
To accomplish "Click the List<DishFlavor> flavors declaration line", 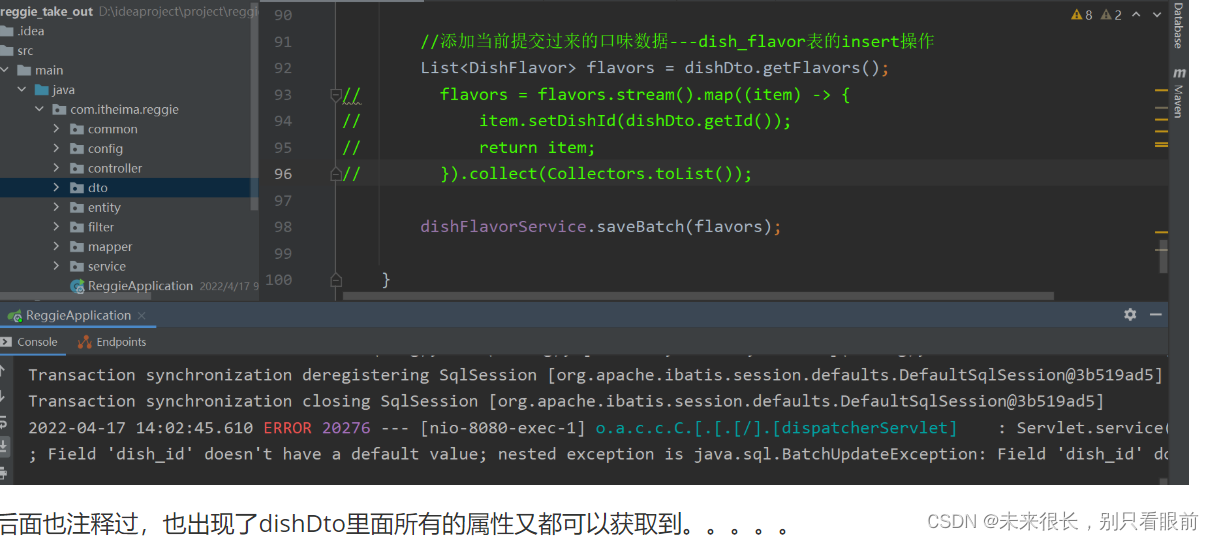I will coord(654,68).
